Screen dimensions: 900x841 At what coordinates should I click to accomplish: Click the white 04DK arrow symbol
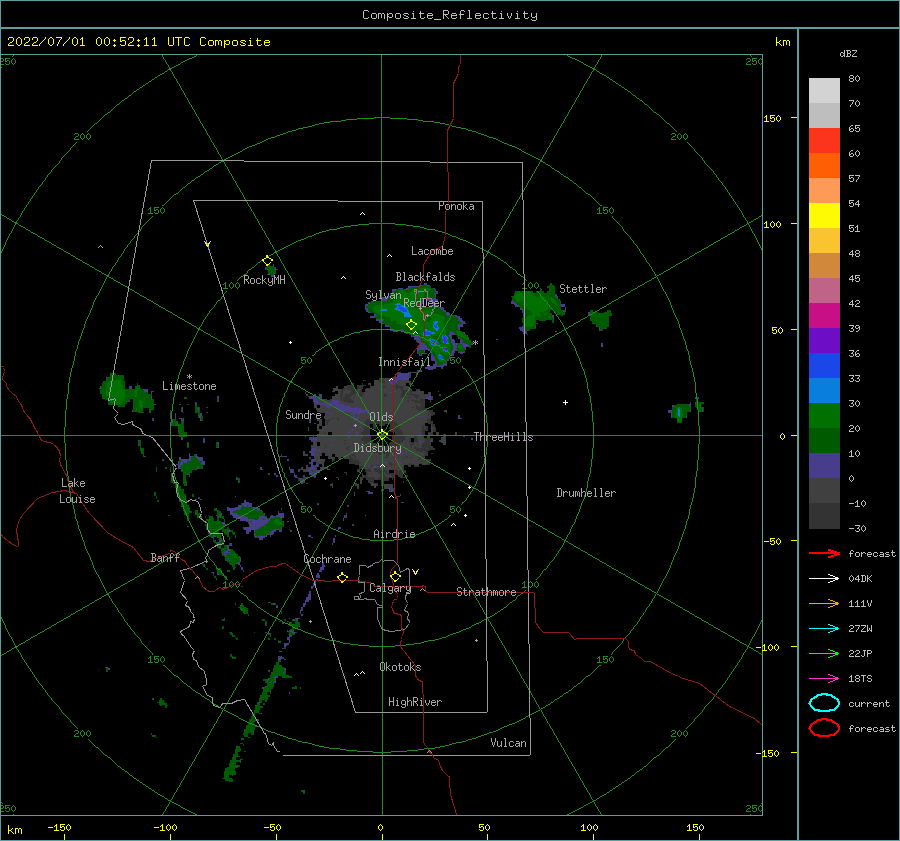coord(824,579)
